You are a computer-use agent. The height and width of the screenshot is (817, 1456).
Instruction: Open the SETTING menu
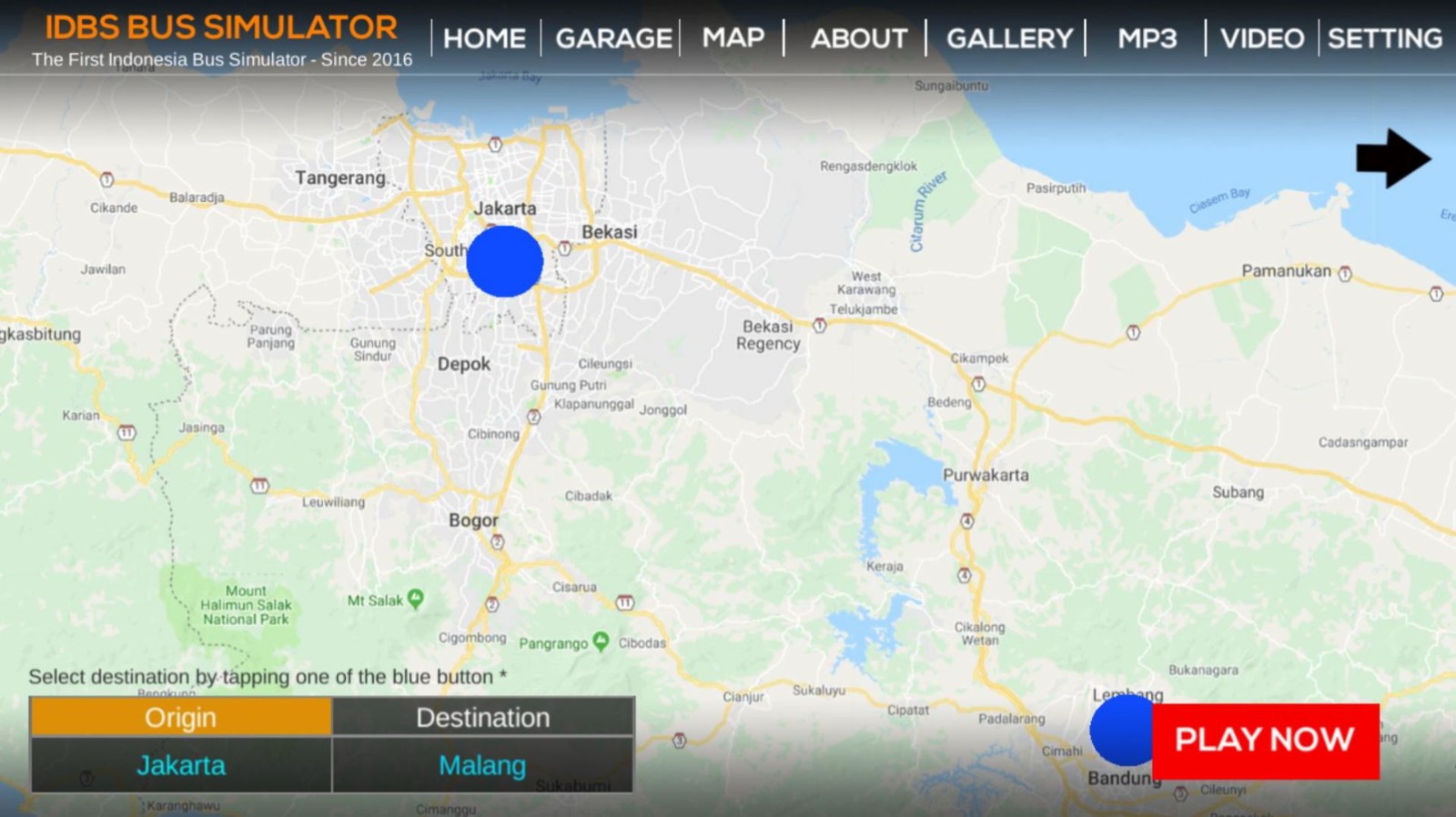click(1384, 38)
